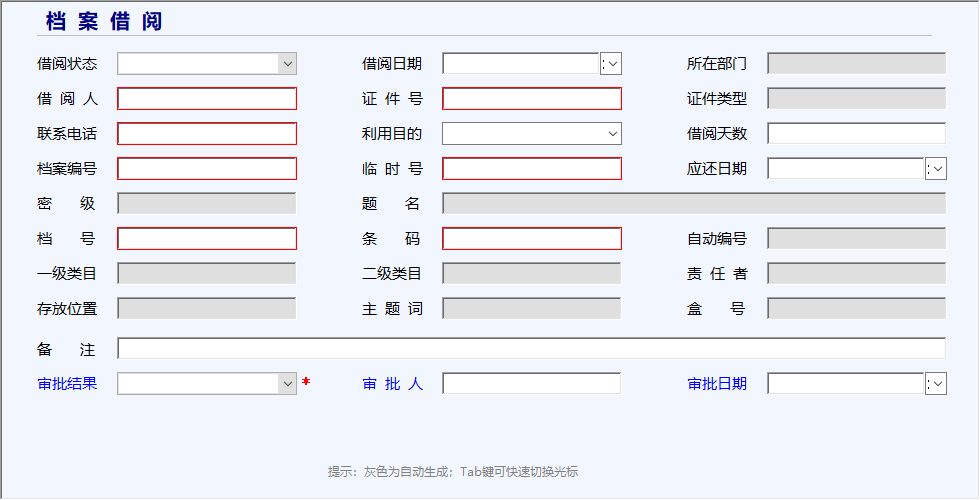Click the greyed 一级类目 field

click(206, 273)
